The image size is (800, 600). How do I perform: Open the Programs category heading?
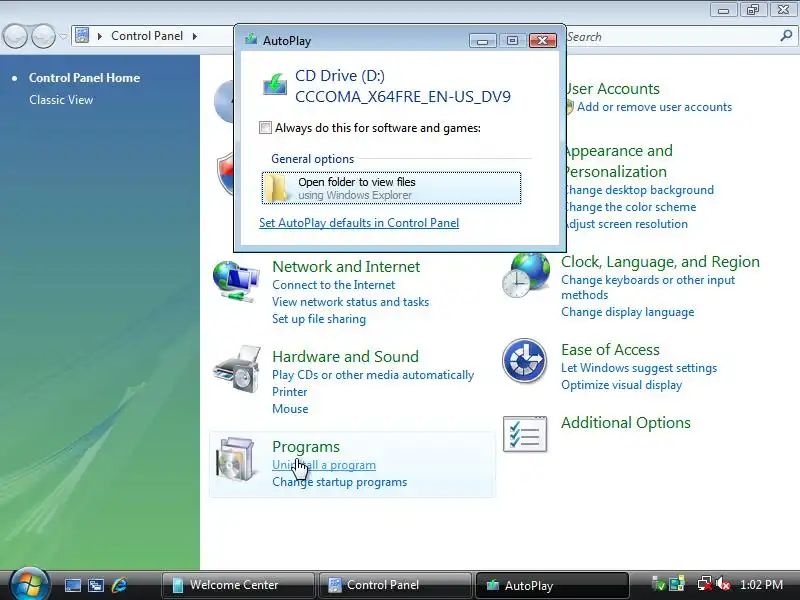coord(306,446)
